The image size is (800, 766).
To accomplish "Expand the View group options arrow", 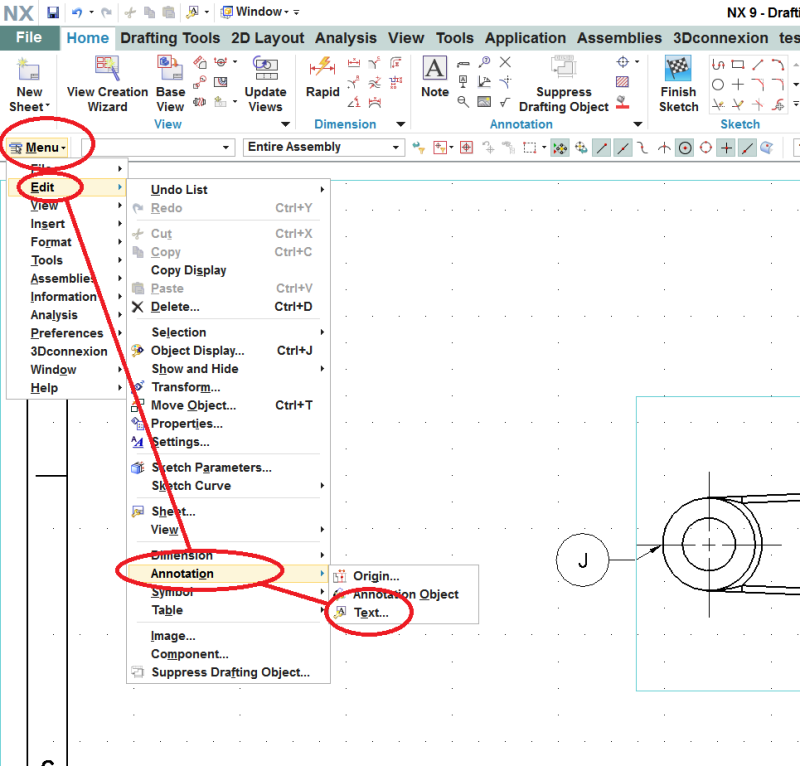I will pyautogui.click(x=285, y=124).
